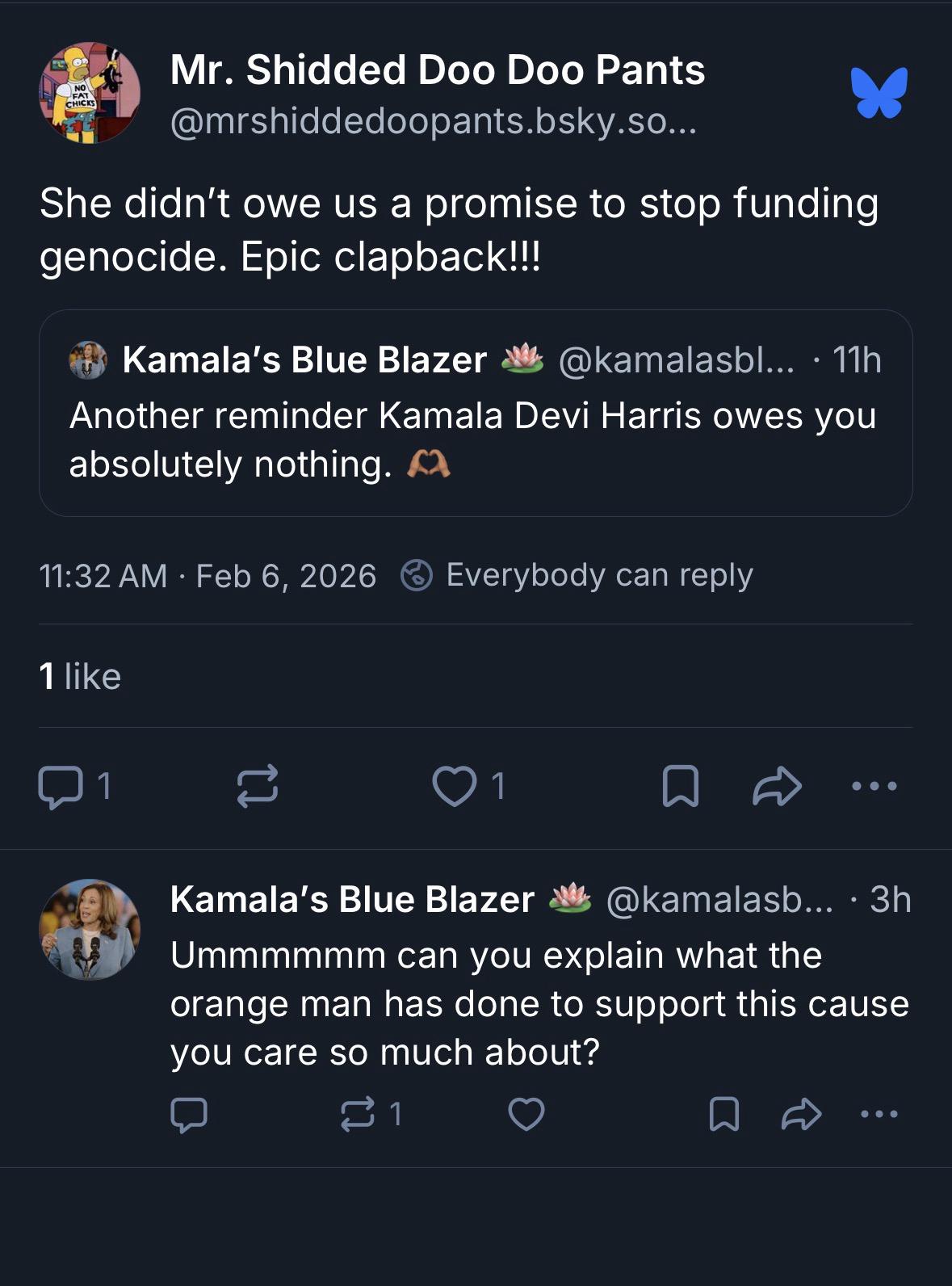Image resolution: width=952 pixels, height=1286 pixels.
Task: Click the Bluesky butterfly logo
Action: coord(879,92)
